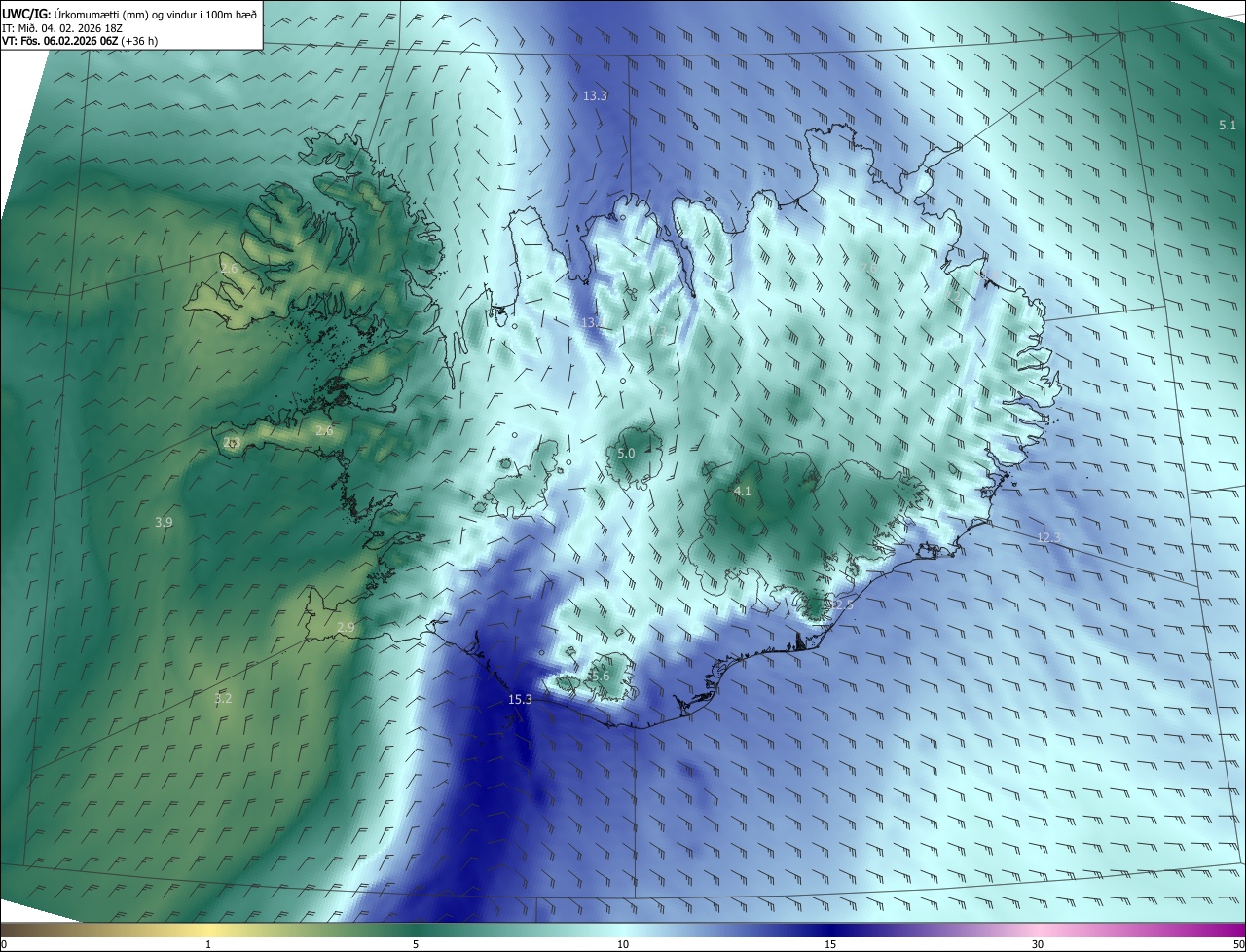1246x952 pixels.
Task: Click the yellow band of the color scale
Action: pyautogui.click(x=208, y=931)
